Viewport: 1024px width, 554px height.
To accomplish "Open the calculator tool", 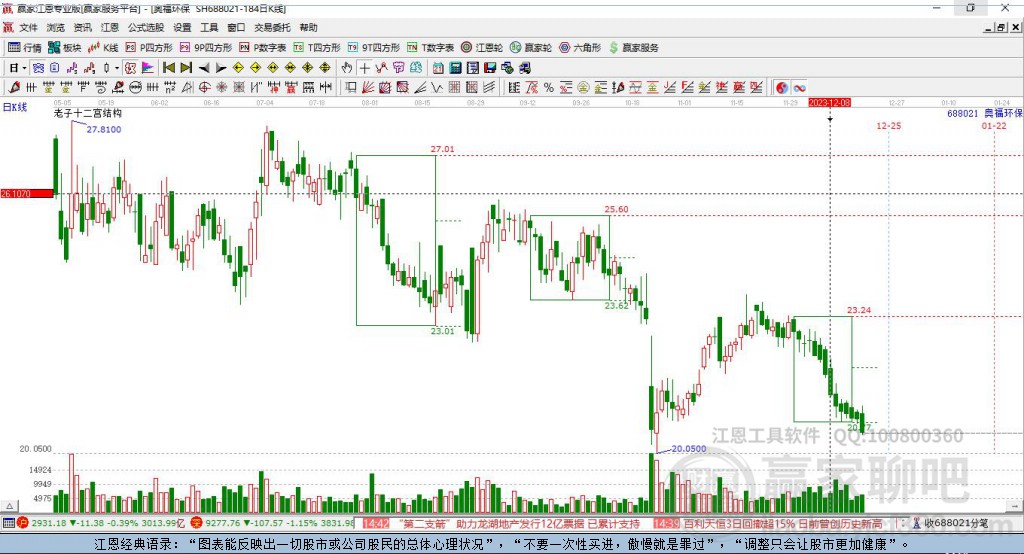I will pos(455,68).
